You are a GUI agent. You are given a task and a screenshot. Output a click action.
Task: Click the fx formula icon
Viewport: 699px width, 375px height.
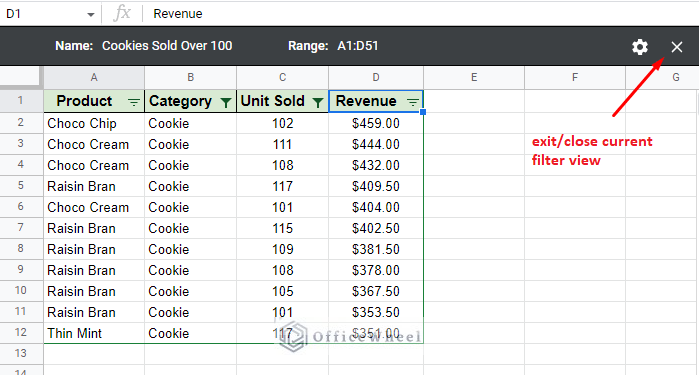click(x=122, y=13)
